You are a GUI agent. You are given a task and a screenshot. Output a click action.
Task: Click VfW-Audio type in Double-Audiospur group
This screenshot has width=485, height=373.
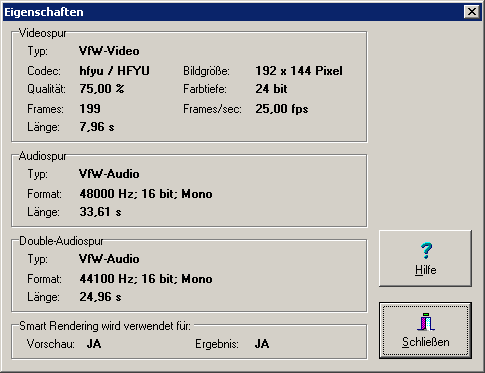(x=109, y=259)
